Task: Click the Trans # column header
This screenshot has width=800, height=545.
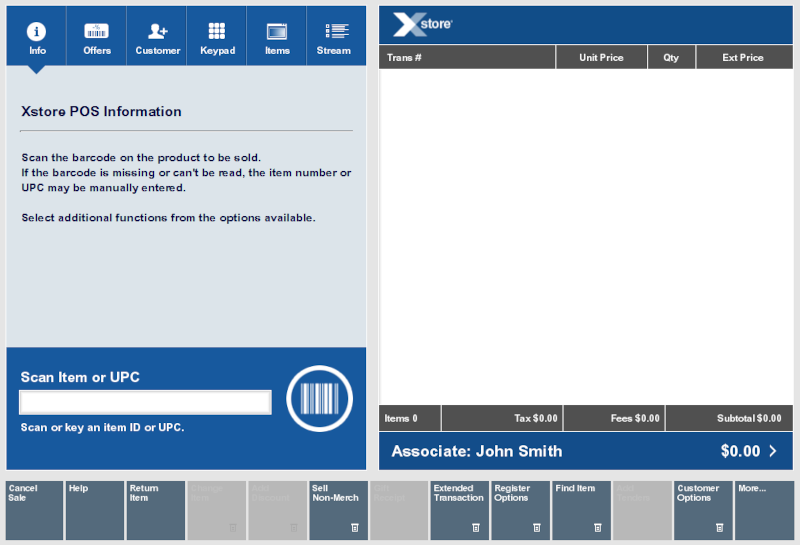Action: pyautogui.click(x=467, y=57)
